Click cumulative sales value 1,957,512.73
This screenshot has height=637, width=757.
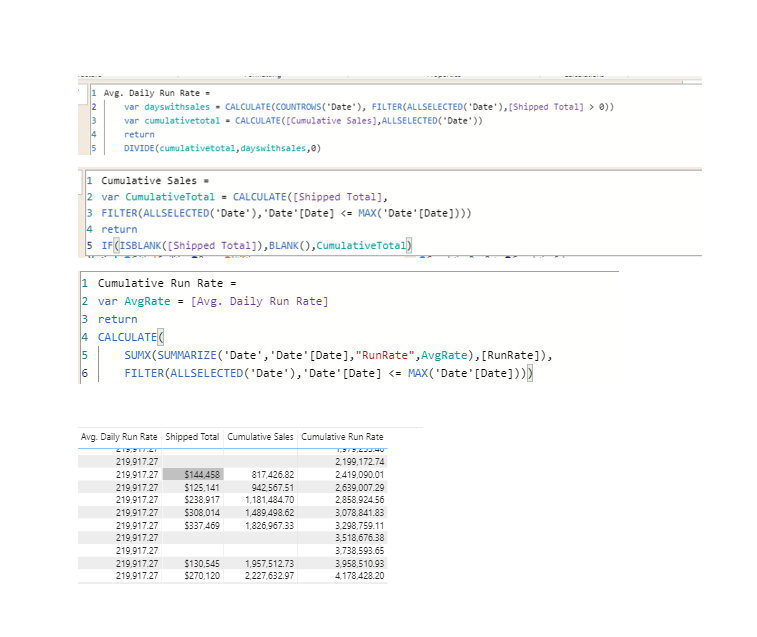(x=269, y=564)
